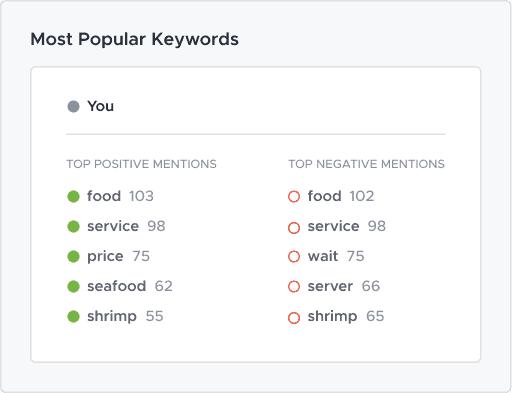Select the red circle beside wait
This screenshot has height=393, width=512.
pyautogui.click(x=294, y=256)
